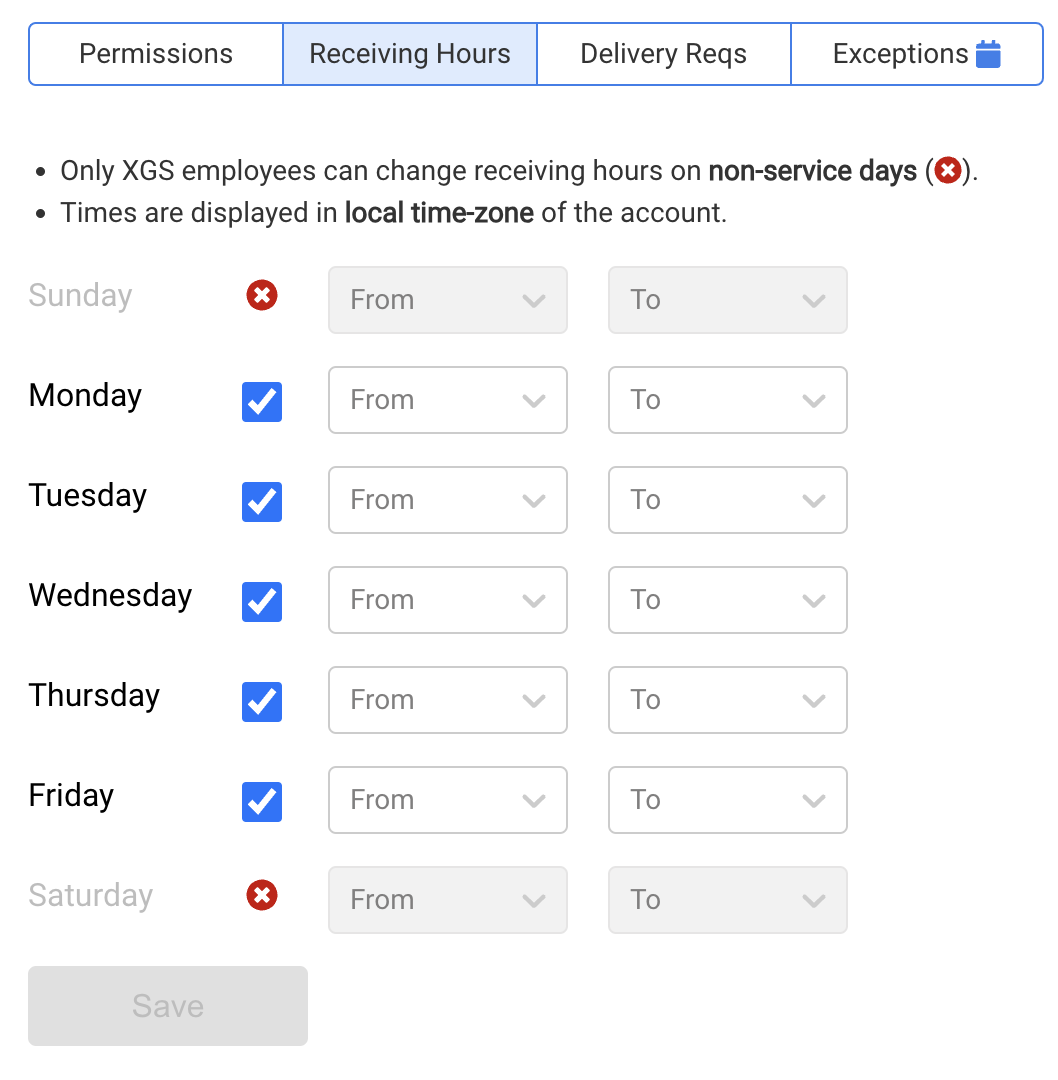1058x1080 pixels.
Task: Uncheck Thursday receiving day
Action: pos(262,702)
